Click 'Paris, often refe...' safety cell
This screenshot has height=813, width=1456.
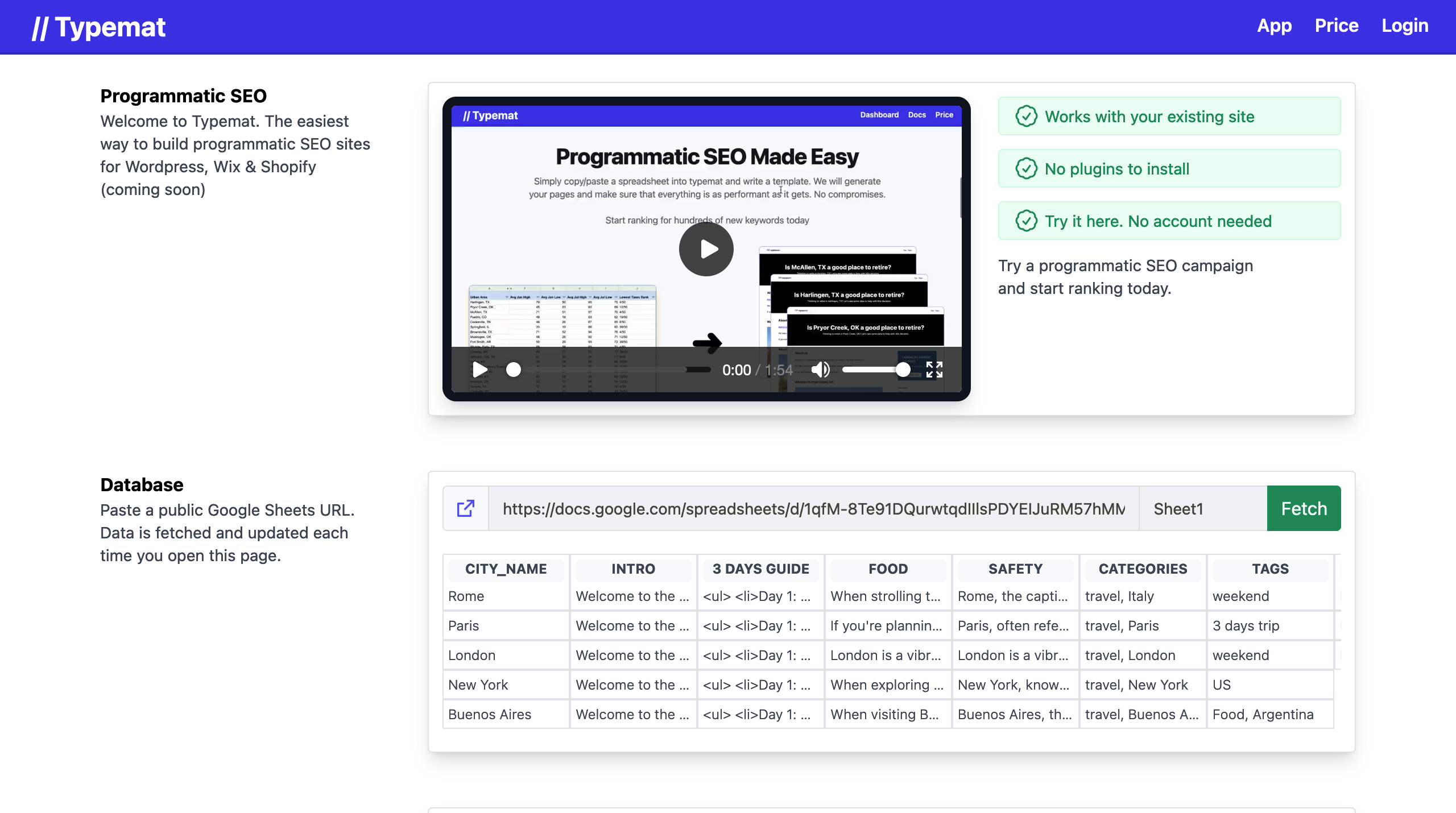(x=1015, y=626)
